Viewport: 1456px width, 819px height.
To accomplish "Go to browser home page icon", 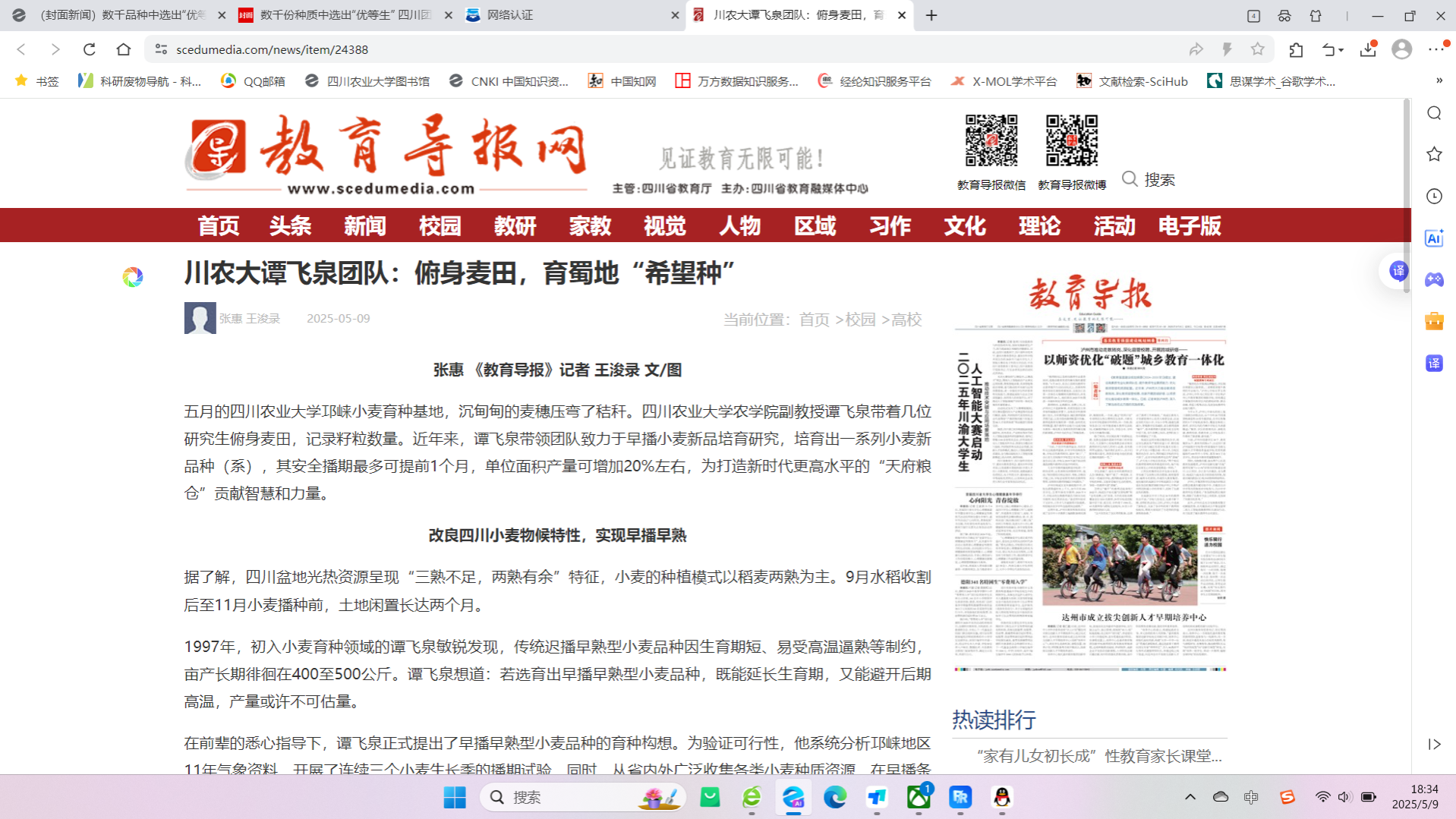I will tap(124, 49).
